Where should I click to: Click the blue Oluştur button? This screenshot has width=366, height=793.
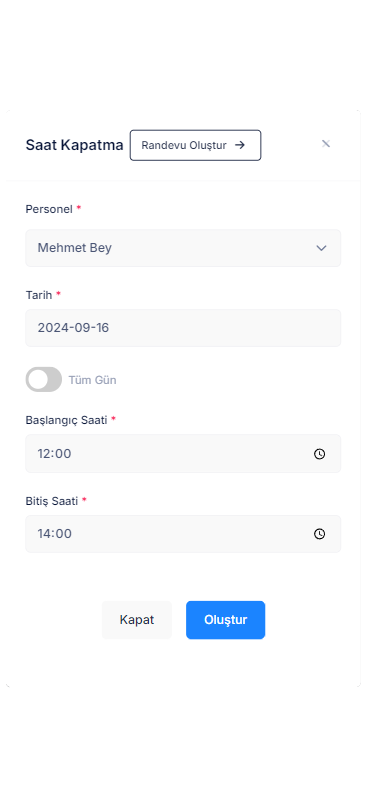225,620
